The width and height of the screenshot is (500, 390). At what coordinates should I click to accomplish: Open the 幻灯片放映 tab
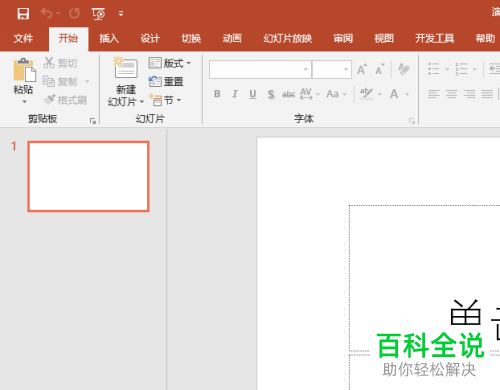[288, 39]
